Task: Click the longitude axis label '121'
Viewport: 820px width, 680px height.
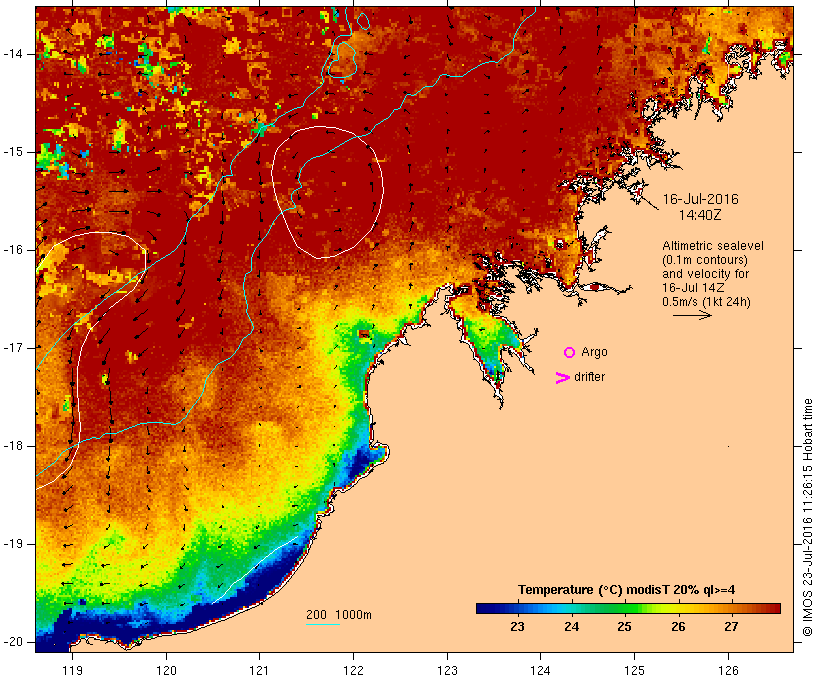Action: [259, 670]
